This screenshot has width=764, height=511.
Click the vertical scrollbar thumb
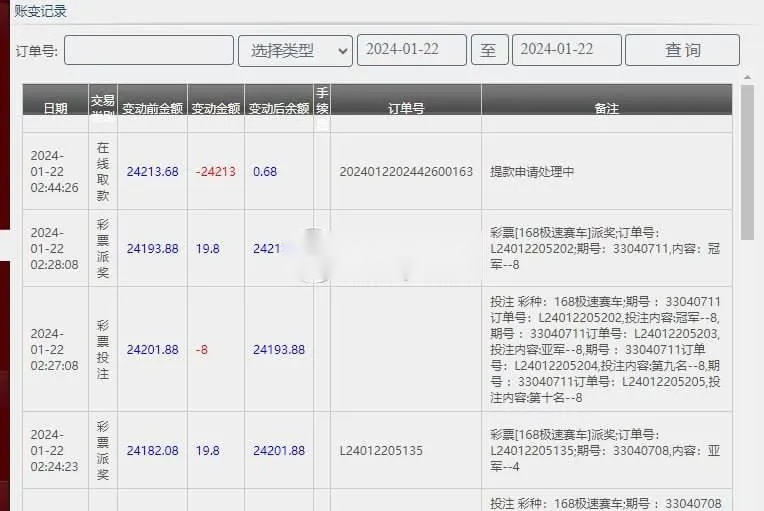pos(747,160)
